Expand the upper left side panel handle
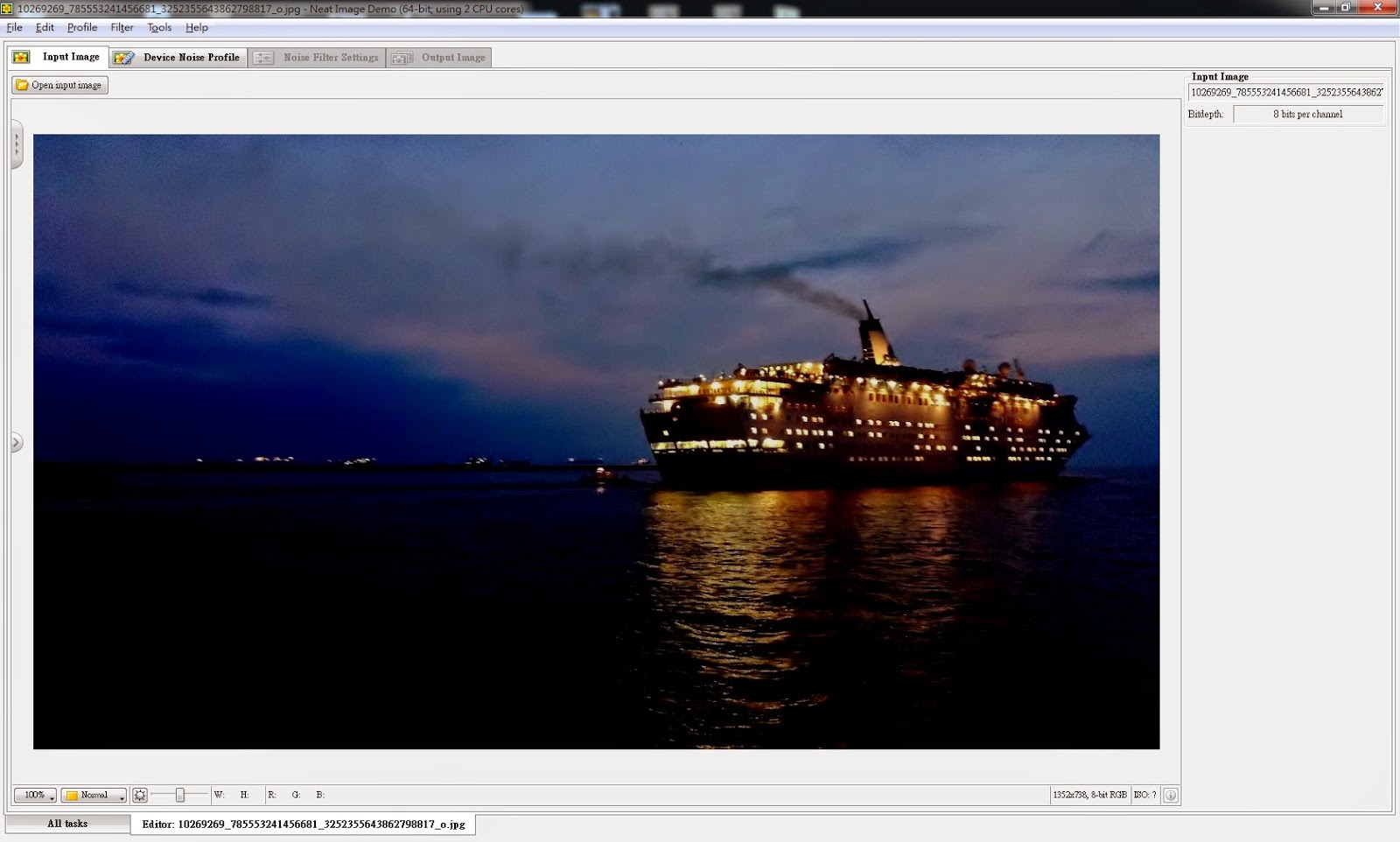Image resolution: width=1400 pixels, height=842 pixels. tap(17, 144)
